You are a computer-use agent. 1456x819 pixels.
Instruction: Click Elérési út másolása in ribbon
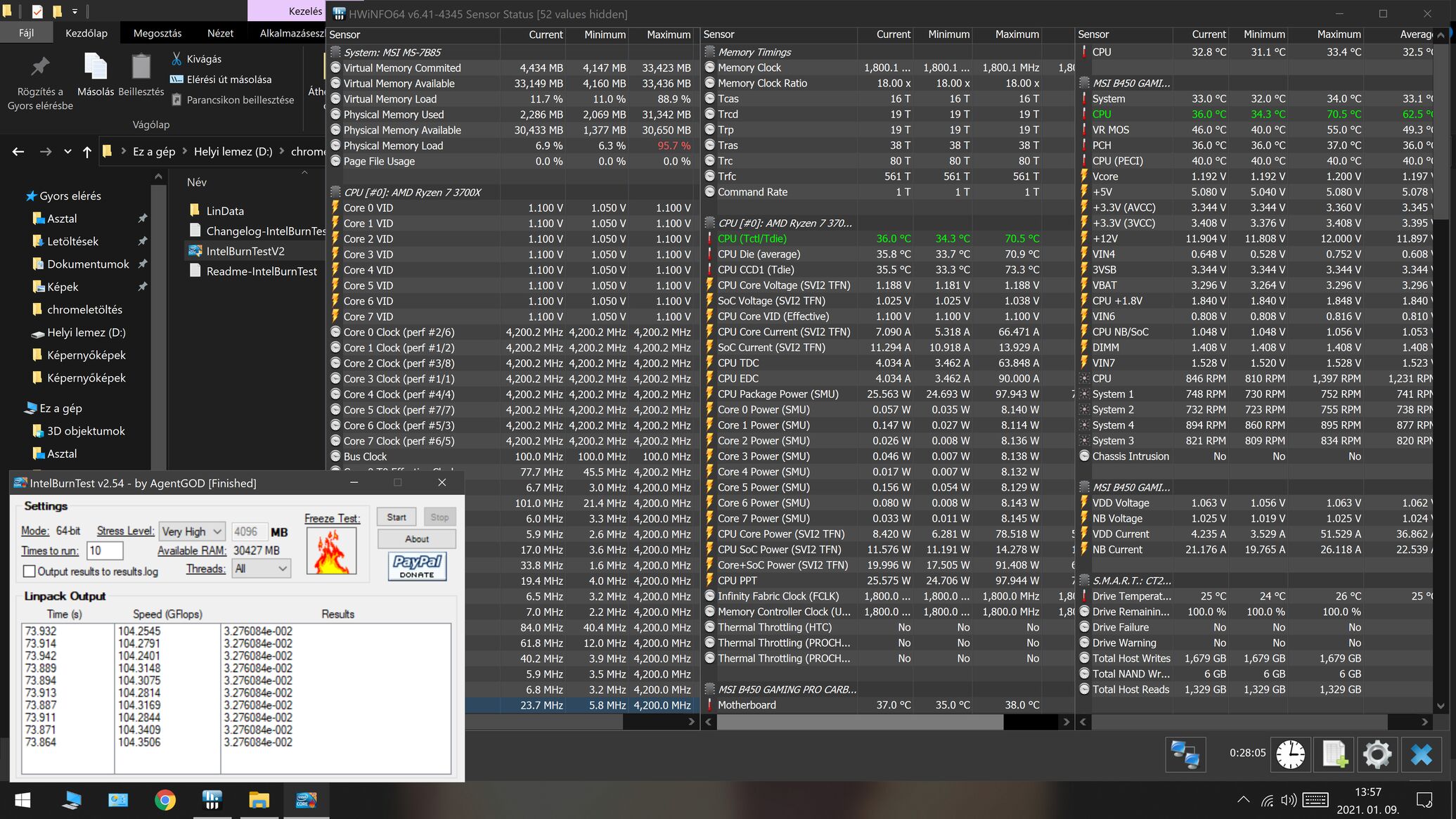221,79
